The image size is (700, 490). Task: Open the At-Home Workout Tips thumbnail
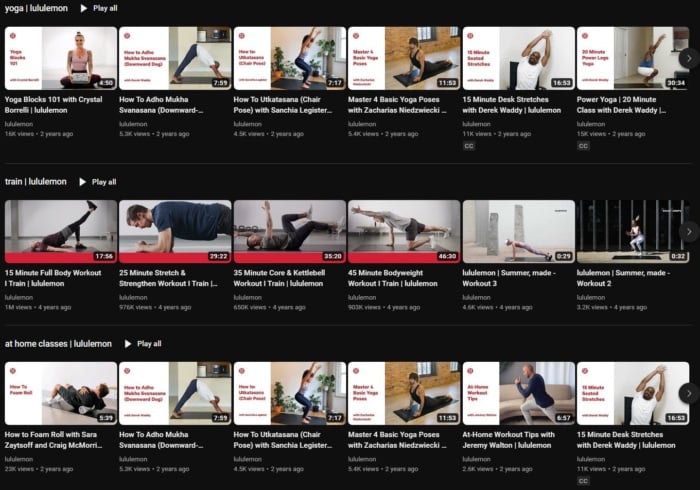click(x=519, y=393)
